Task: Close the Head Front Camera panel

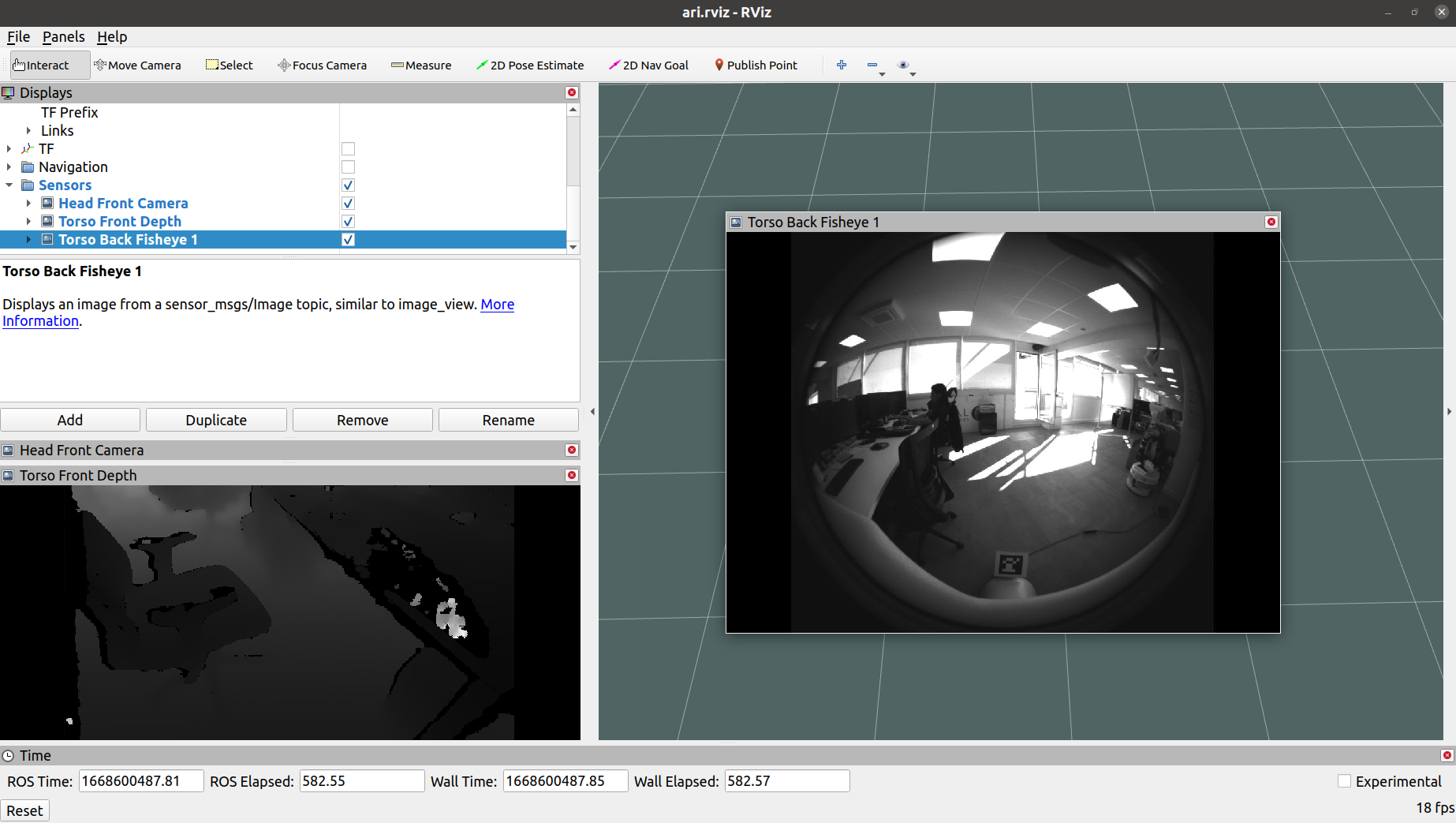Action: click(x=572, y=450)
